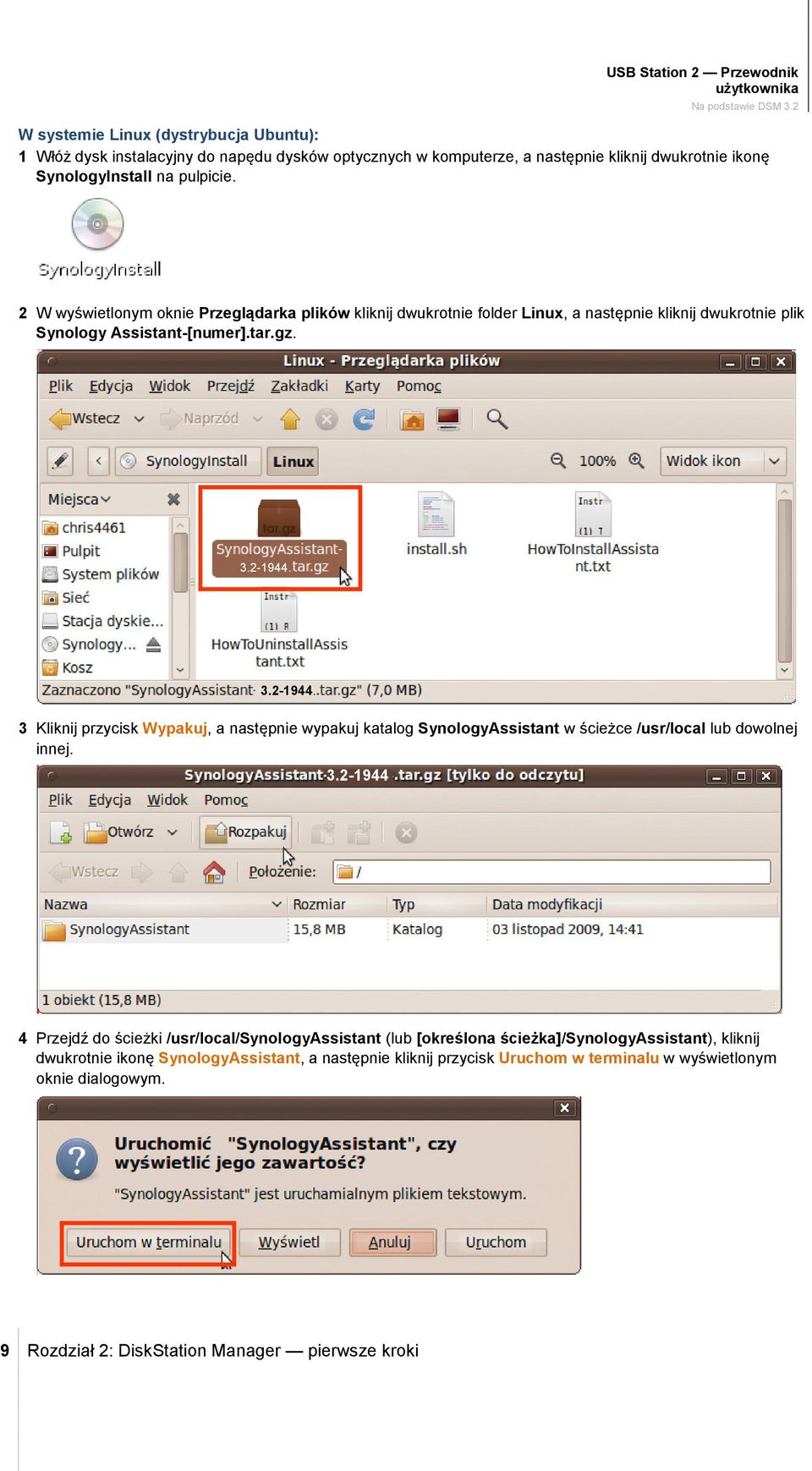The width and height of the screenshot is (812, 1471).
Task: Select SynologyAssistant-3.2-1944.tar.gz archive file
Action: click(279, 537)
